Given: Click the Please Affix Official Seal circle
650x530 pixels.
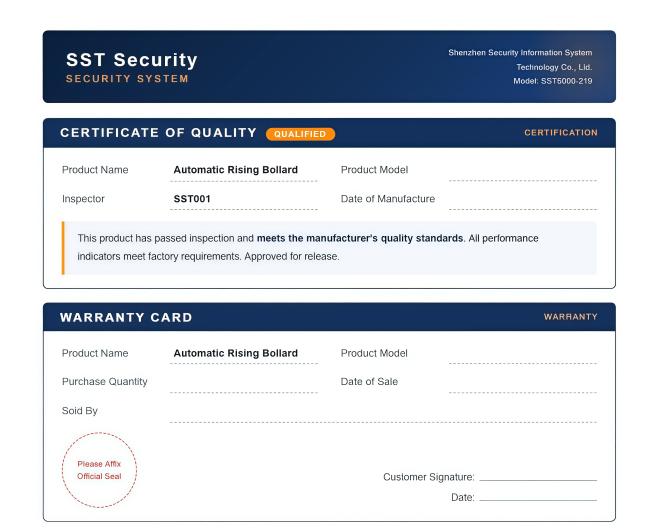Looking at the screenshot, I should click(x=99, y=470).
